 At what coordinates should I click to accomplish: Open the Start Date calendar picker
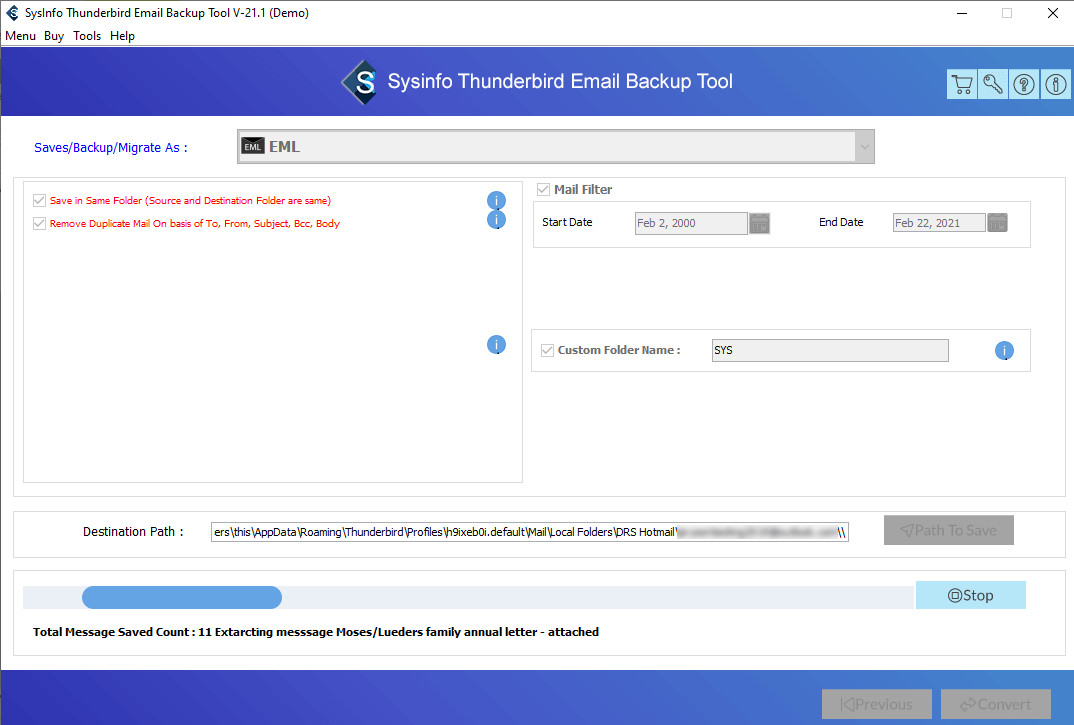(759, 223)
